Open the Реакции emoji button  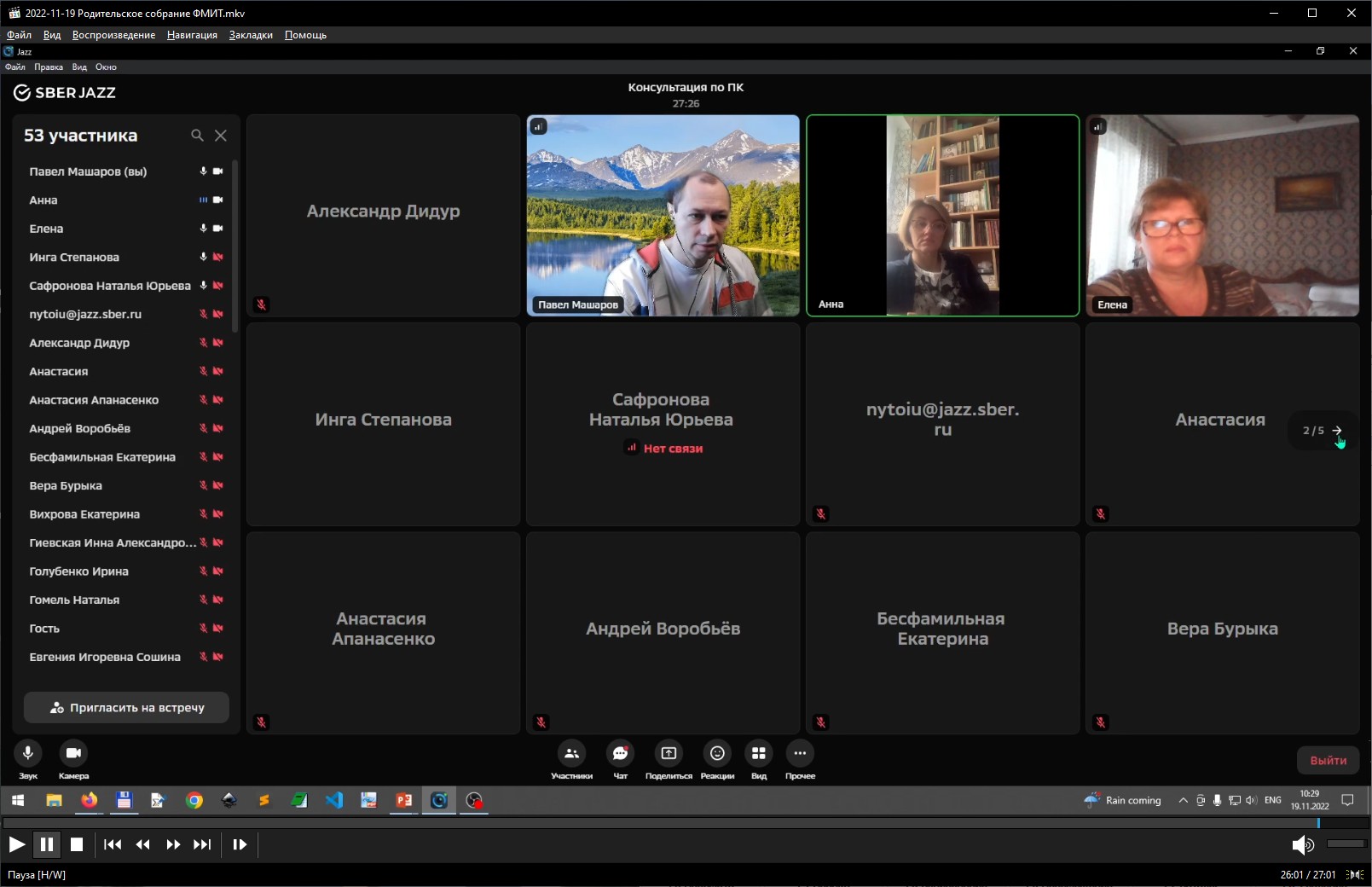(x=717, y=753)
